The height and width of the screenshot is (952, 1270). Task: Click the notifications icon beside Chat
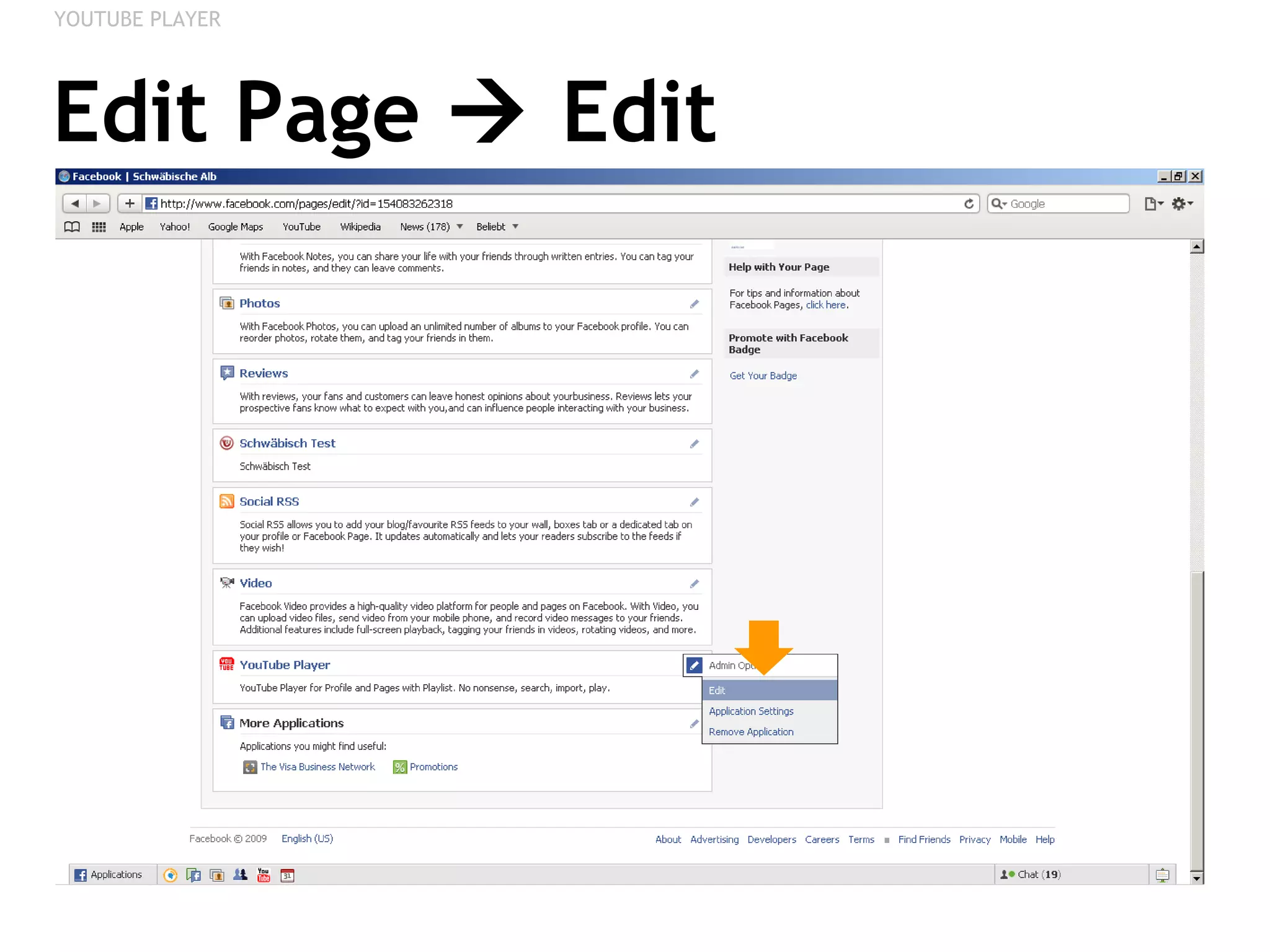point(1163,875)
